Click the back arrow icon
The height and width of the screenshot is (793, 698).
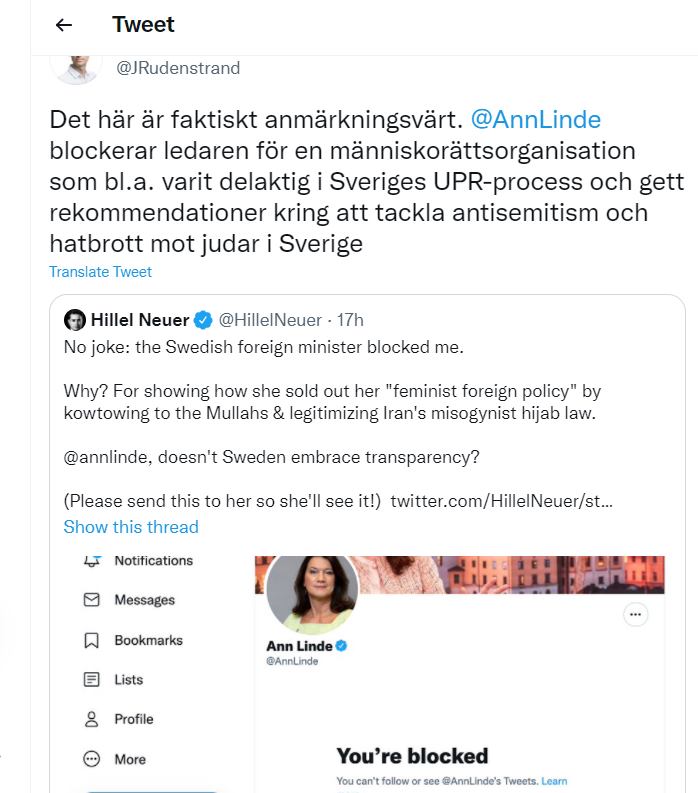coord(64,26)
